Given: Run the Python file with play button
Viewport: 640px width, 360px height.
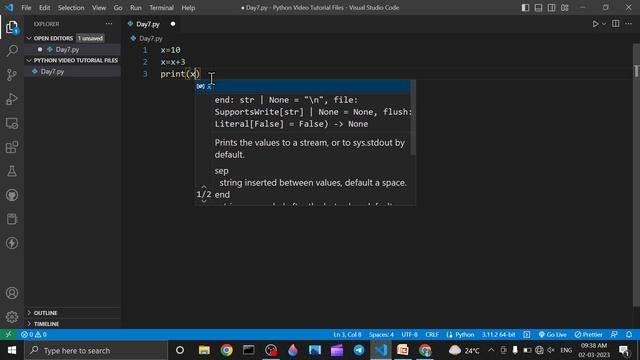Looking at the screenshot, I should (595, 24).
